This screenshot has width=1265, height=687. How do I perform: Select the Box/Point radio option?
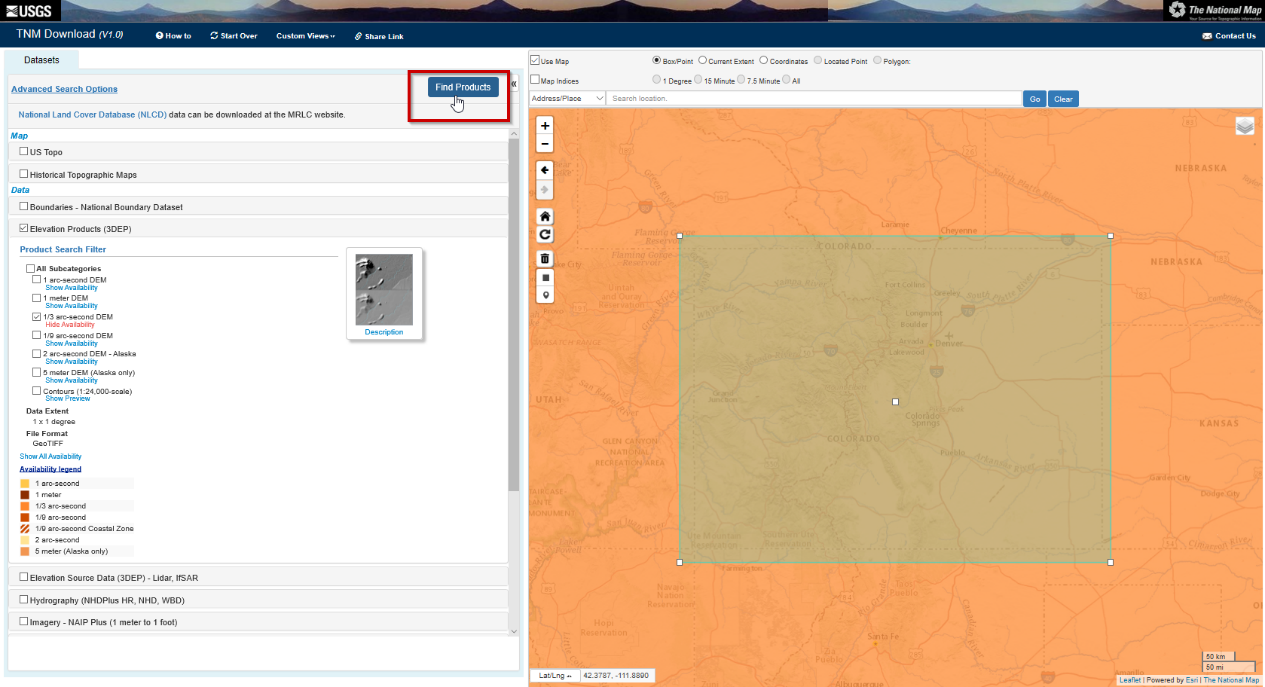click(x=657, y=61)
